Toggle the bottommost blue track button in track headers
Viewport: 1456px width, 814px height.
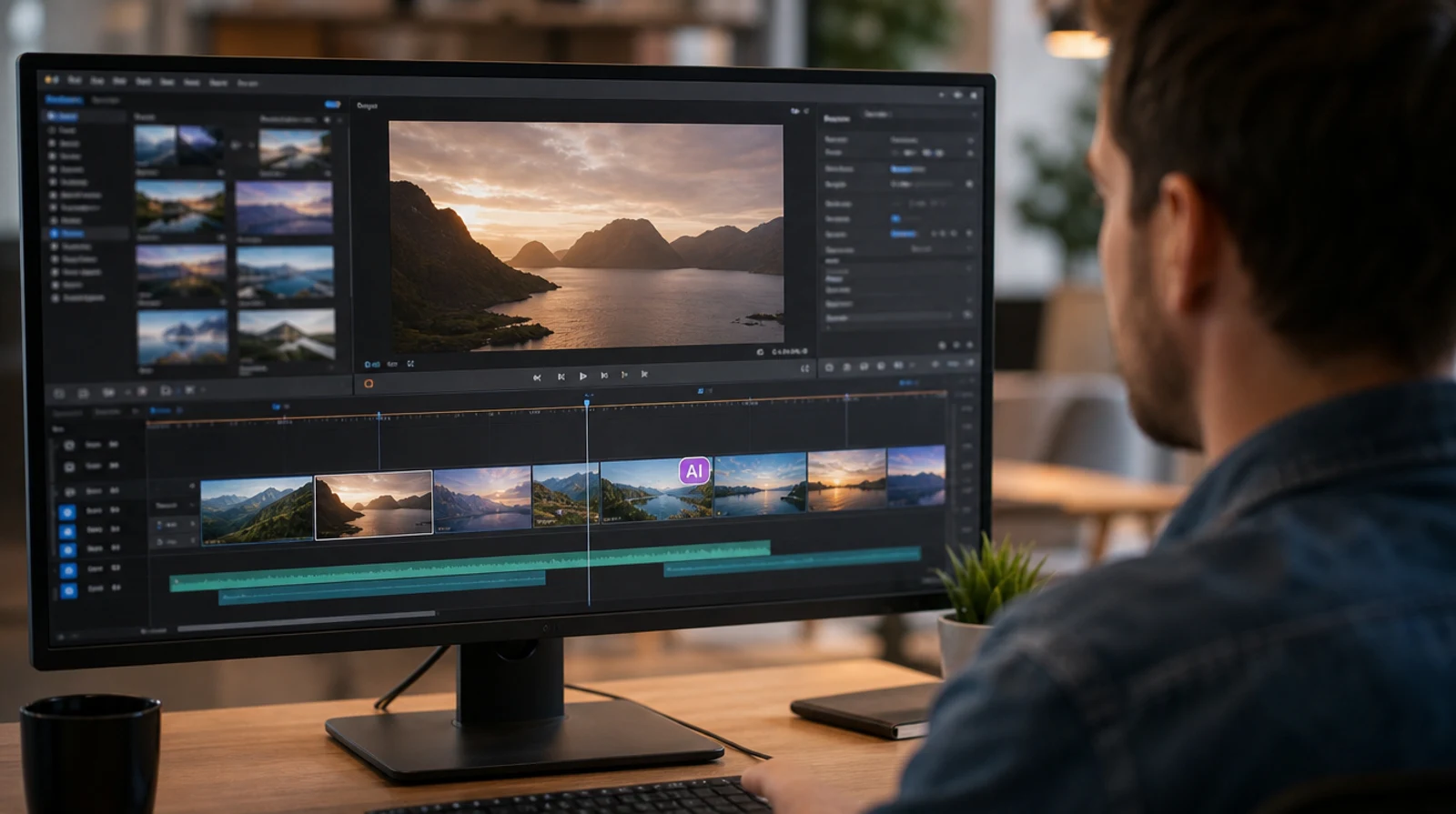[x=69, y=591]
